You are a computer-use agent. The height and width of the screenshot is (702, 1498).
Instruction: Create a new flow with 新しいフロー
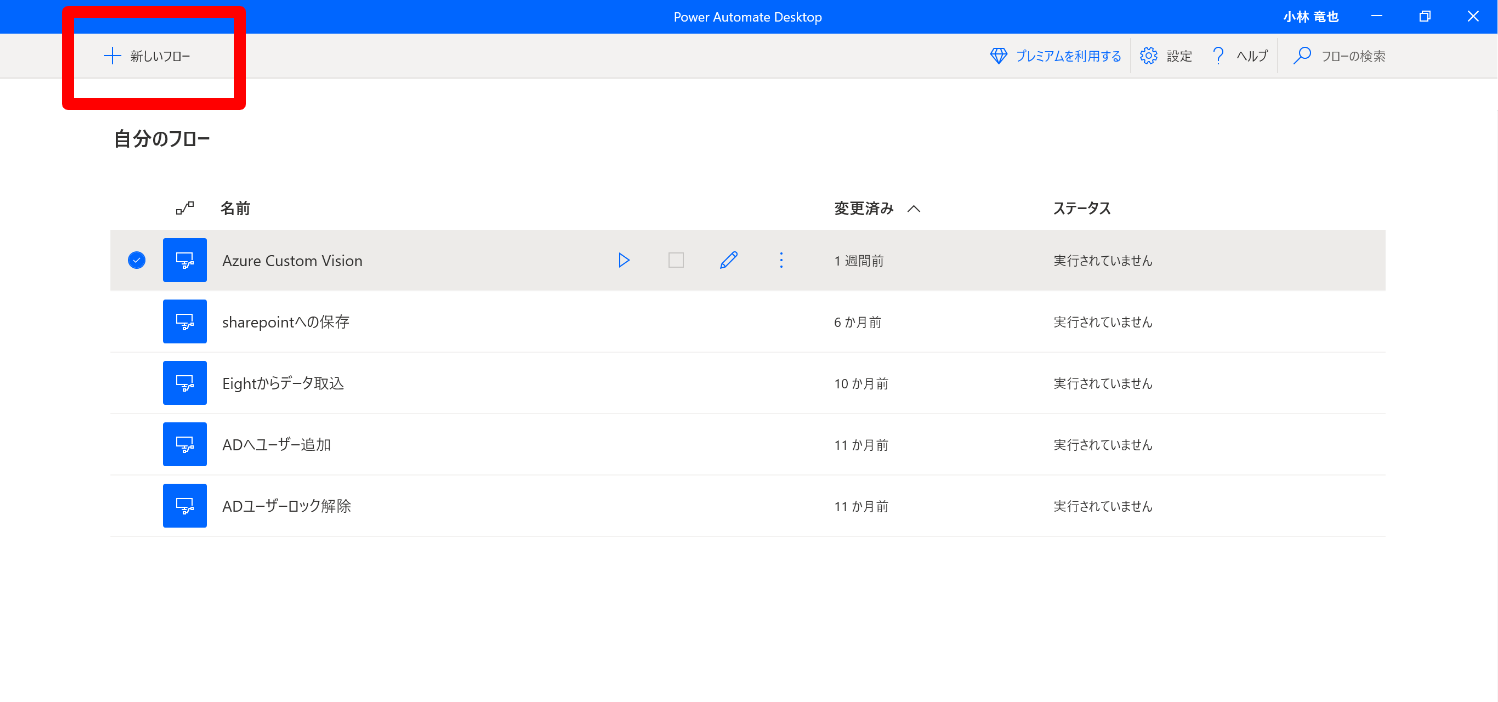147,56
